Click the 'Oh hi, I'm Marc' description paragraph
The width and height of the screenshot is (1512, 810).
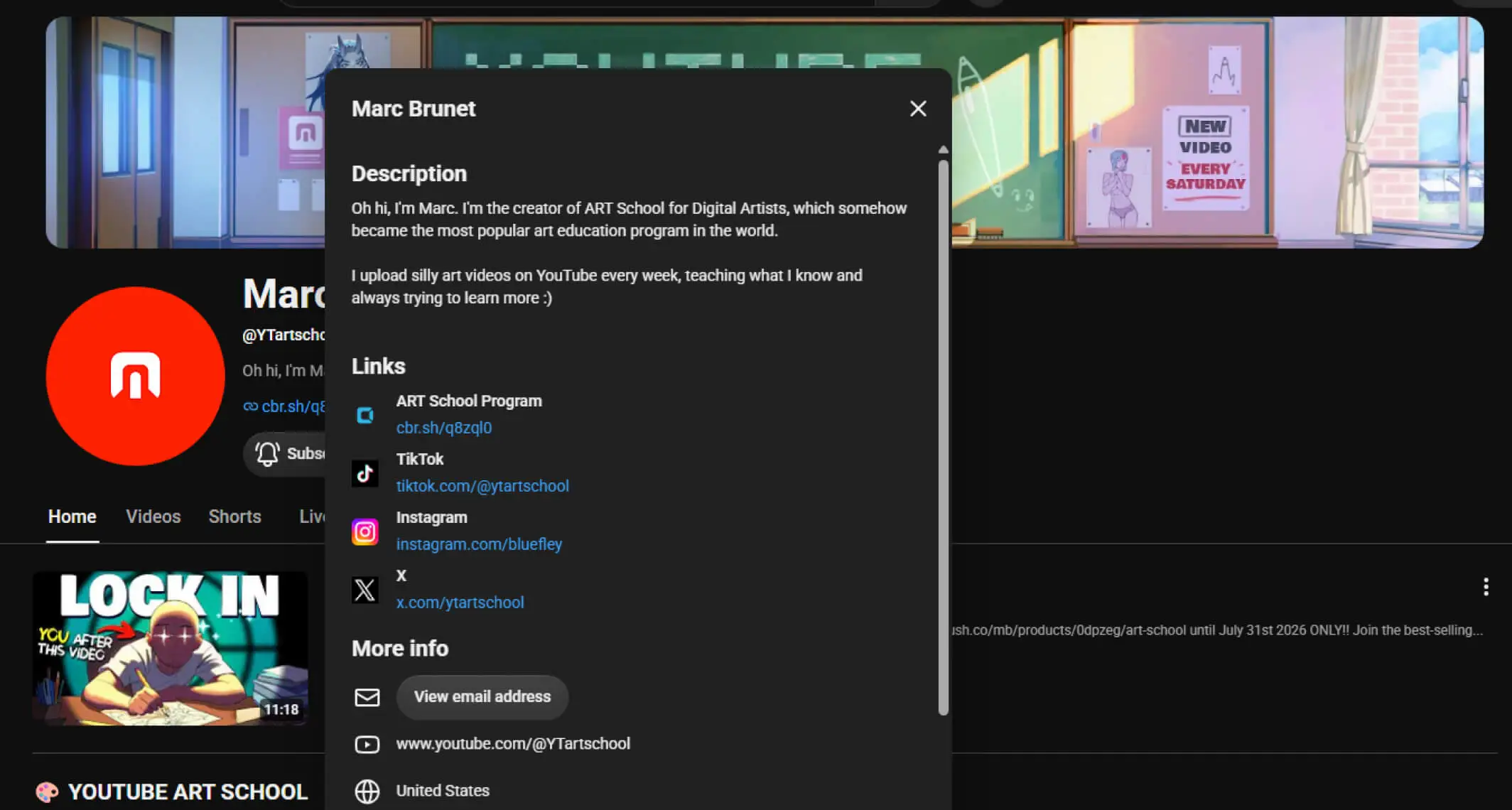629,220
